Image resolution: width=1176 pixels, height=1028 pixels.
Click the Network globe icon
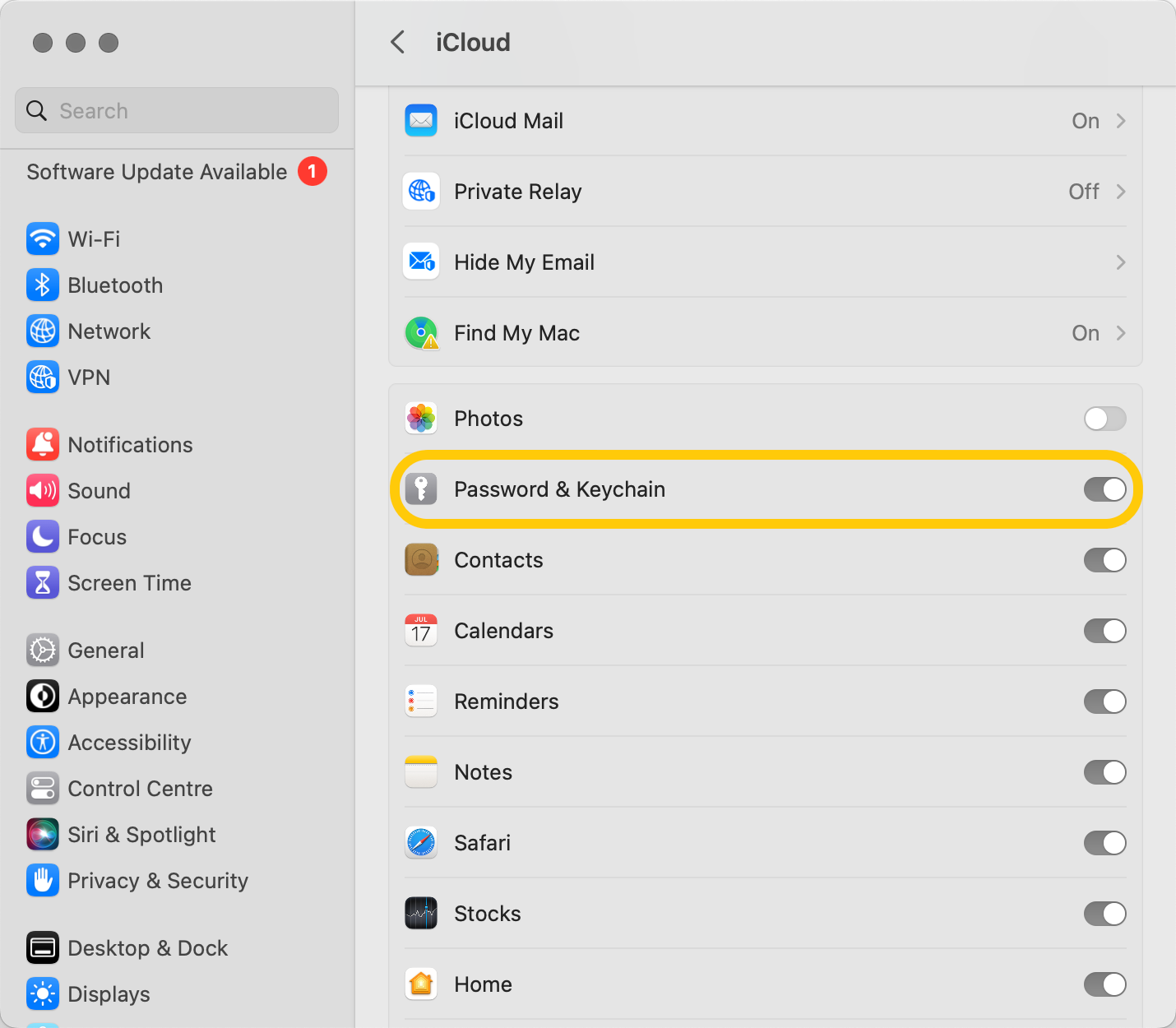(43, 331)
